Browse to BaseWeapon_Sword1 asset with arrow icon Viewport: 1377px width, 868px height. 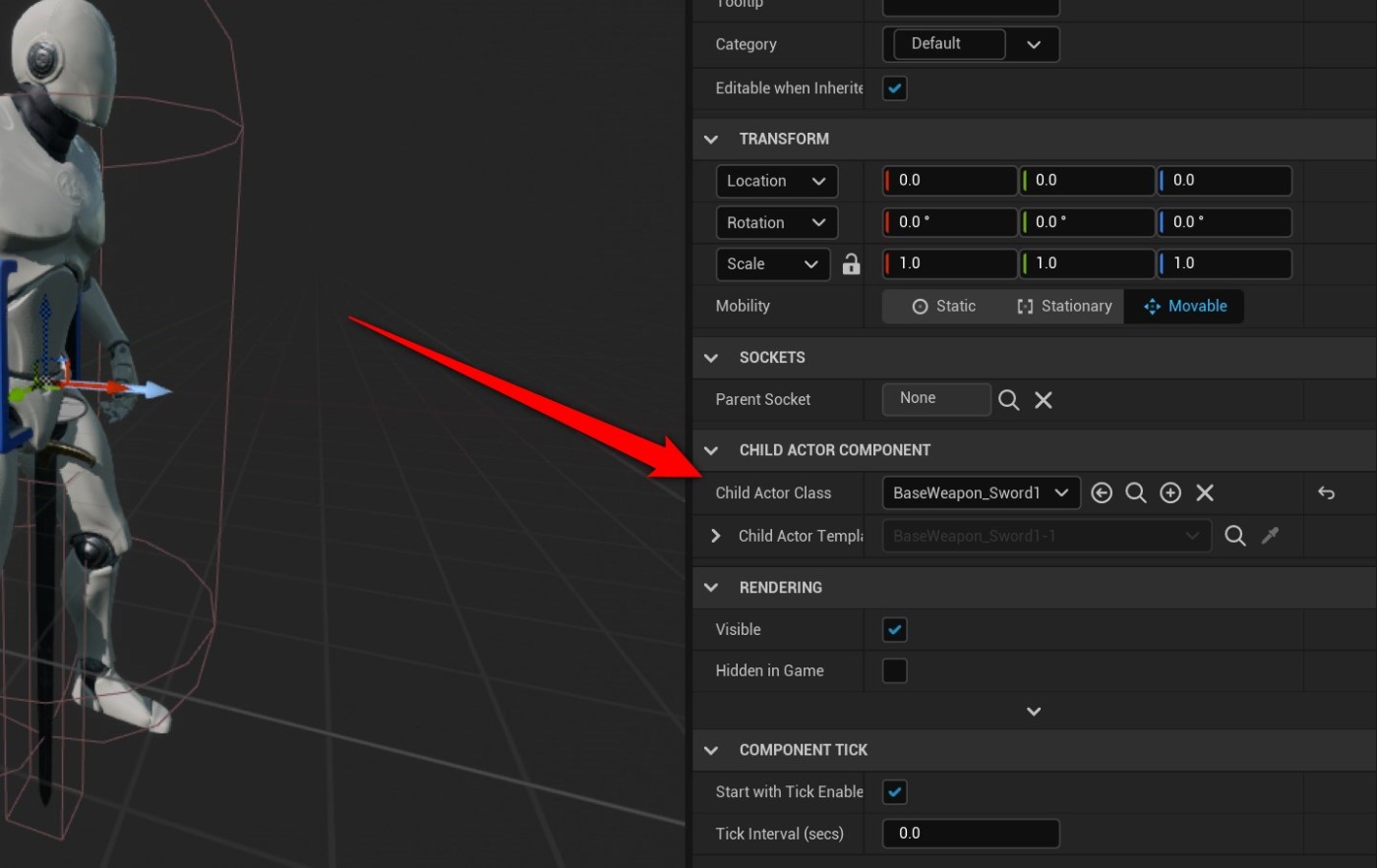tap(1102, 492)
